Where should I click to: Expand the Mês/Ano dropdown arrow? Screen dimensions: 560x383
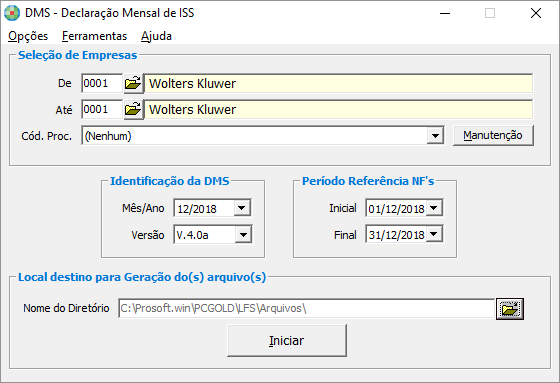[242, 208]
